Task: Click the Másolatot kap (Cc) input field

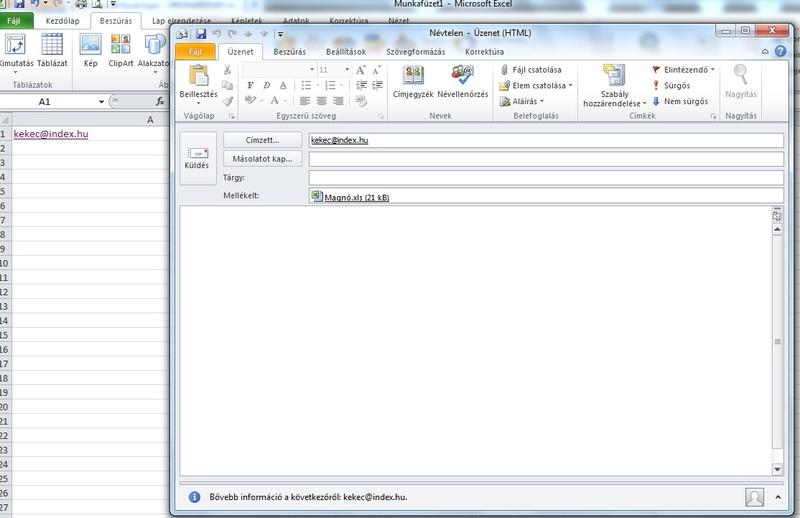Action: 546,159
